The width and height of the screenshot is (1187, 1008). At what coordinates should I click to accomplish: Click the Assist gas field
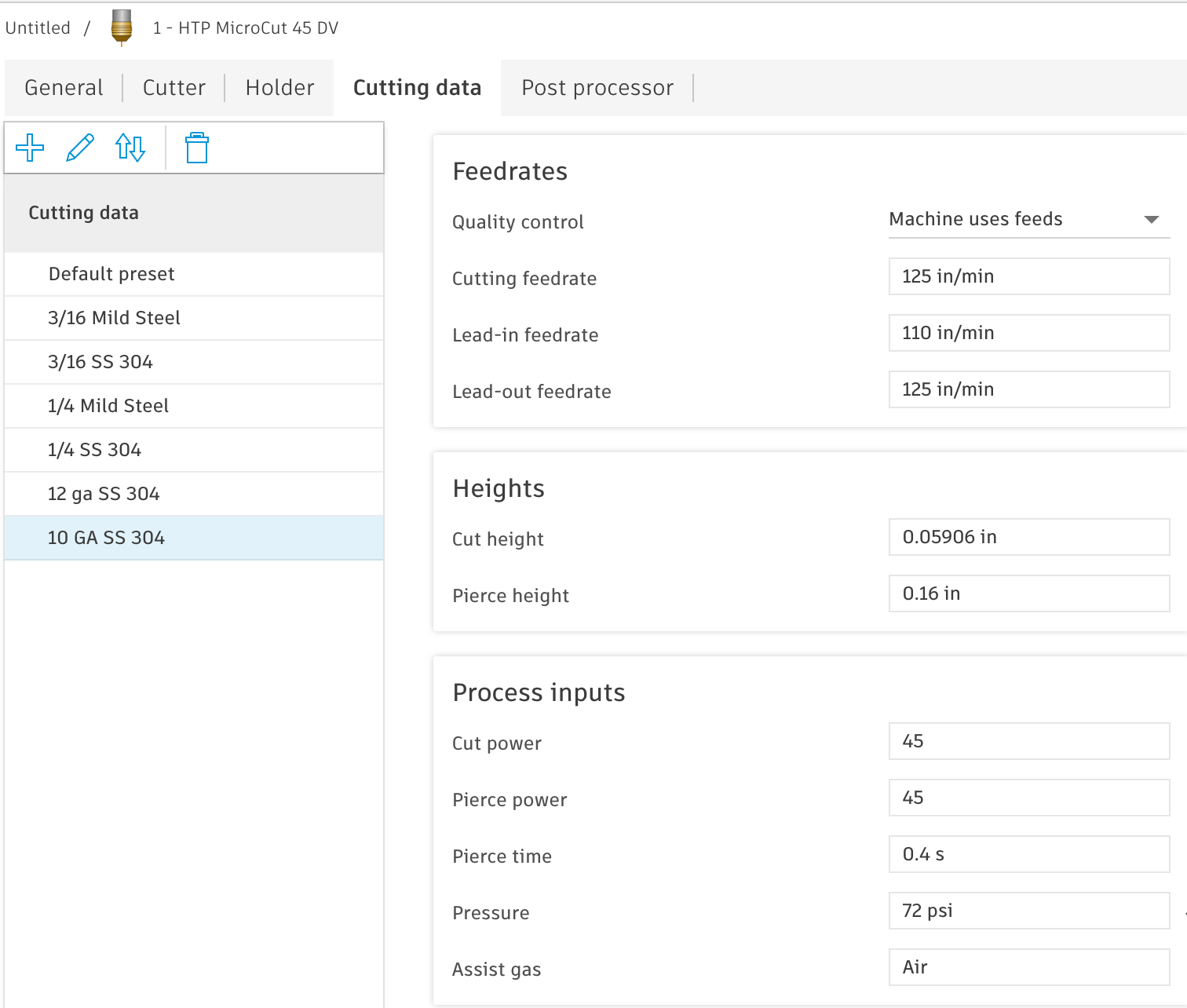(1028, 967)
